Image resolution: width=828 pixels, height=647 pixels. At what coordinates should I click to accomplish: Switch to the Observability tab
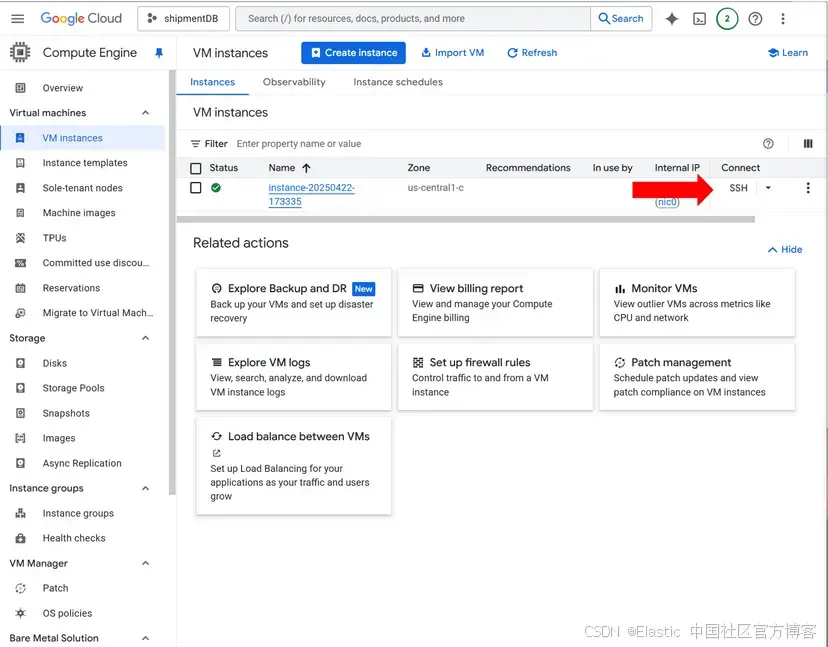click(294, 82)
